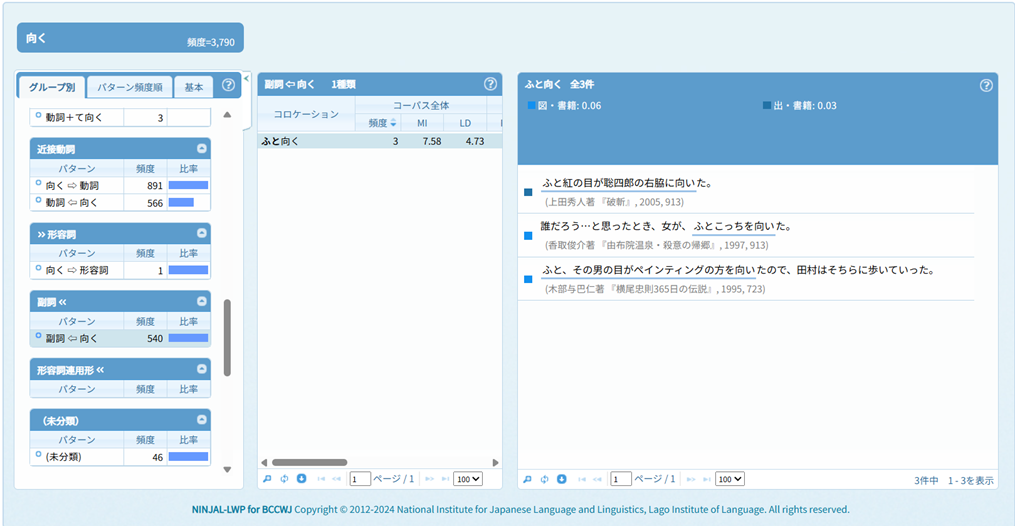Open help icon in the examples panel
The image size is (1015, 526).
[986, 85]
